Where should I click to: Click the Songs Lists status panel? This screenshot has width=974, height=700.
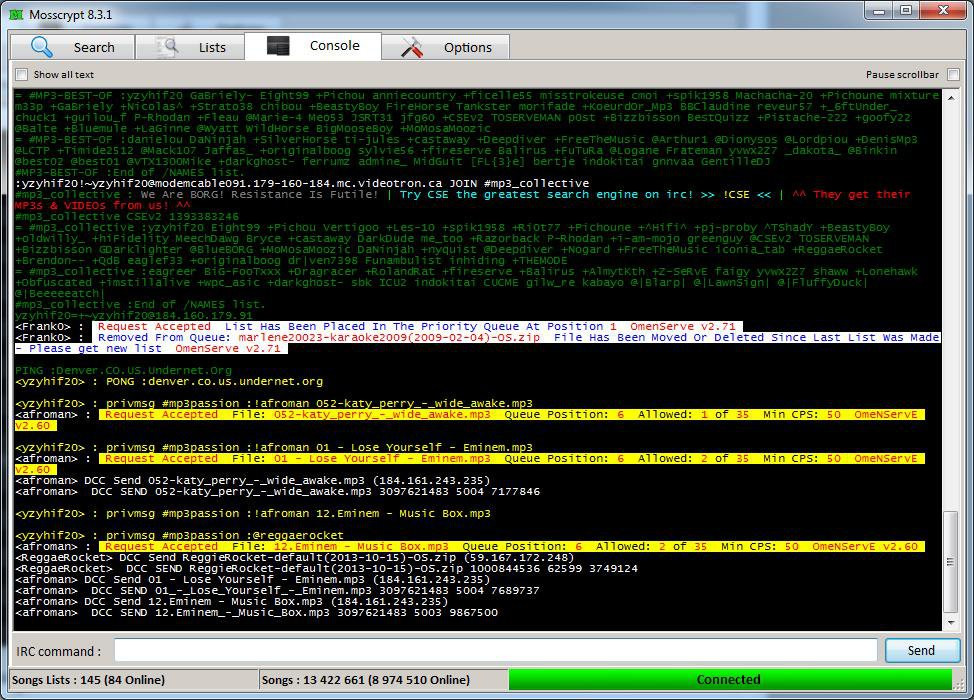(x=134, y=680)
